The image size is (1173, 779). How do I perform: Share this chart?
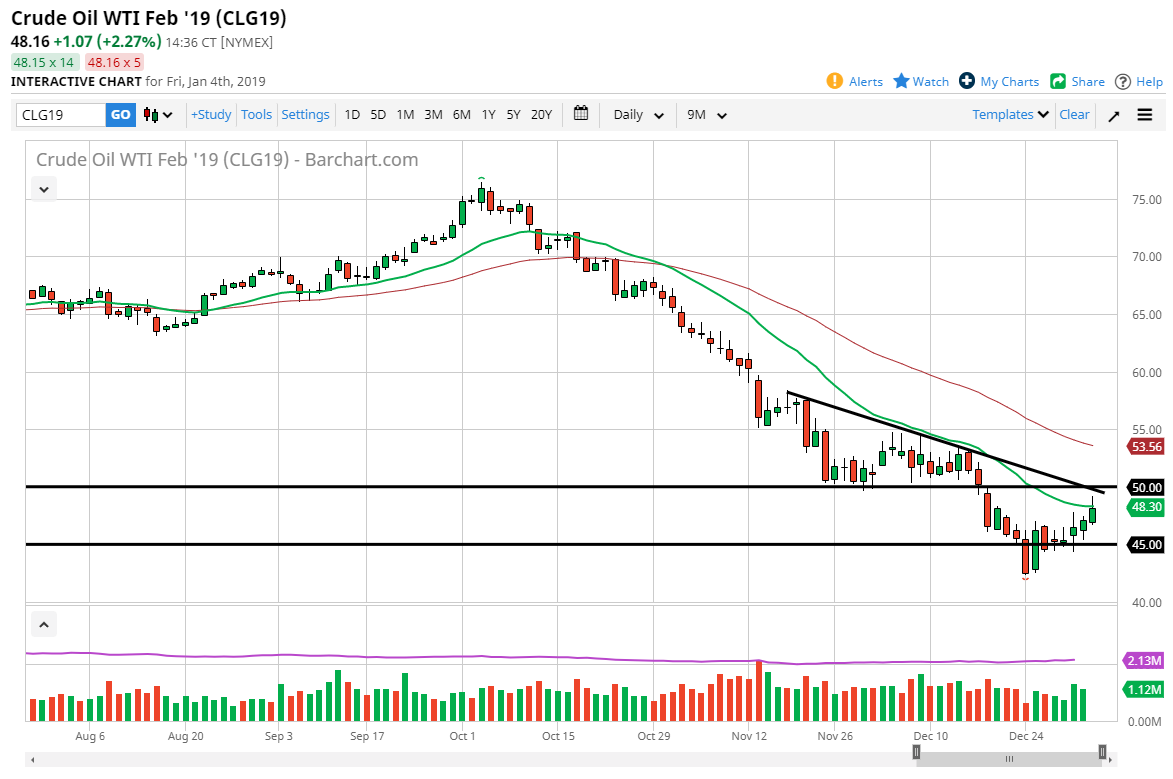[x=1077, y=81]
